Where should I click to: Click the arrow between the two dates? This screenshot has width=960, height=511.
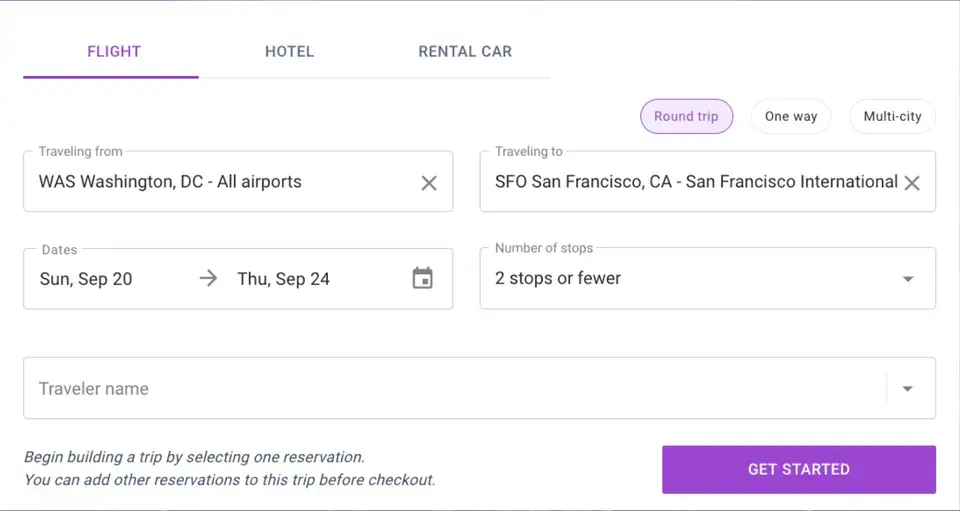208,278
